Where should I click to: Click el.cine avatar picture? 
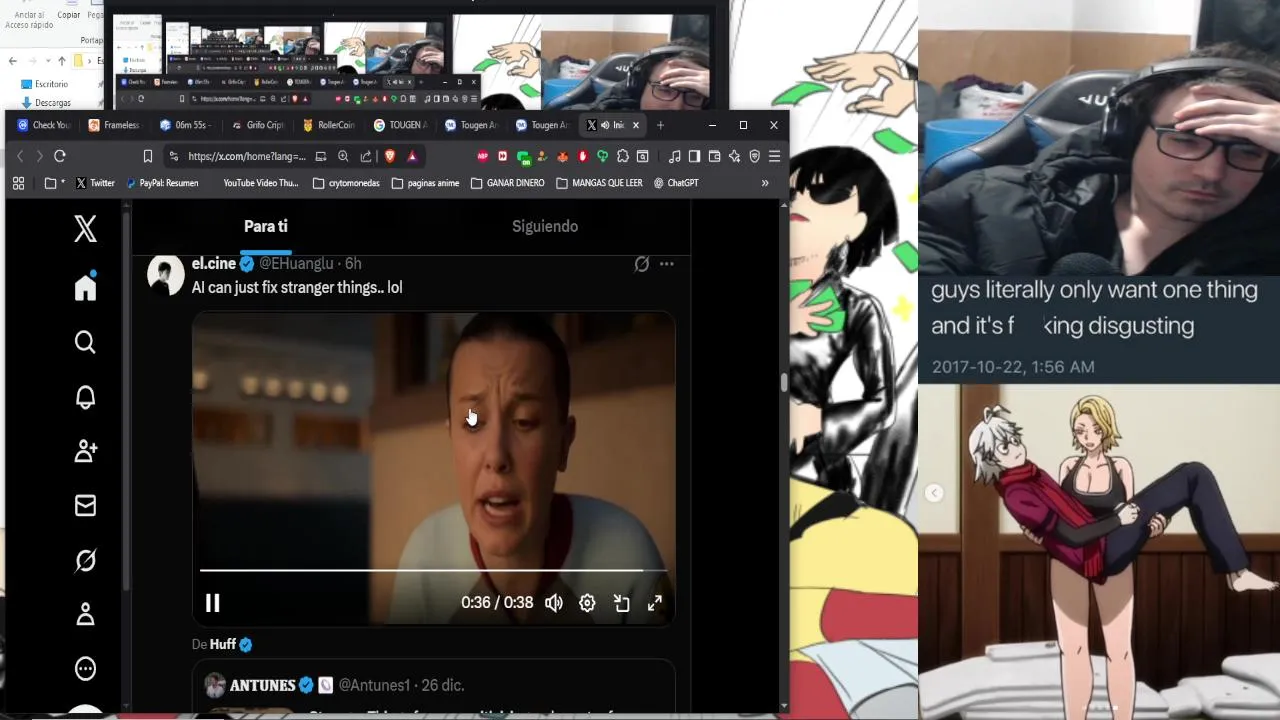pyautogui.click(x=166, y=276)
